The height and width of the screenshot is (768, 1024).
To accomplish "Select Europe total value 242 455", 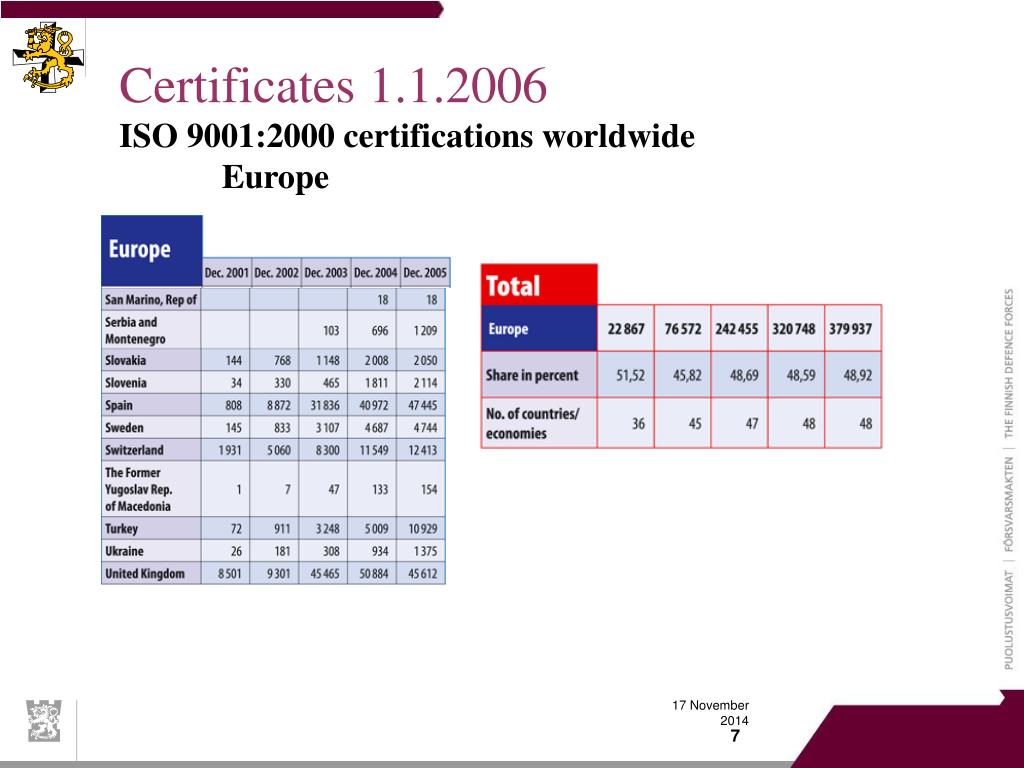I will pos(737,328).
